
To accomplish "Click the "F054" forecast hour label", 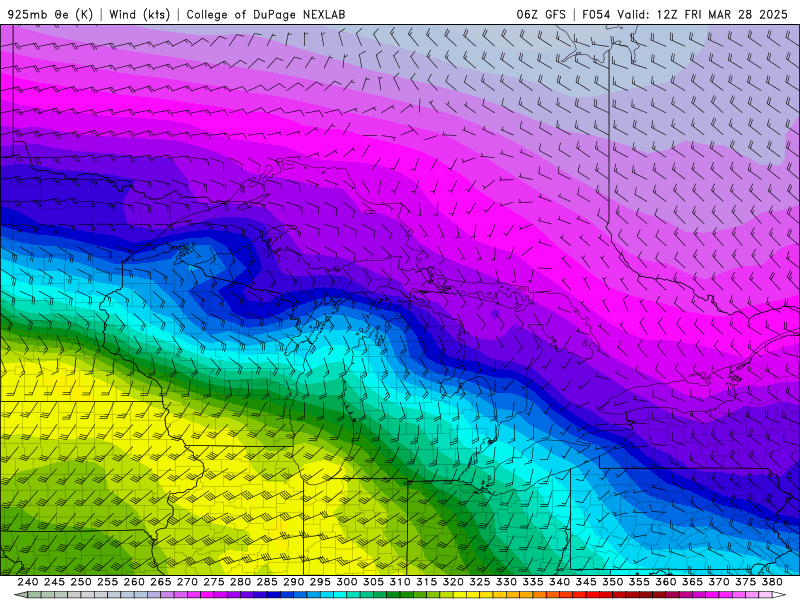I will point(596,14).
